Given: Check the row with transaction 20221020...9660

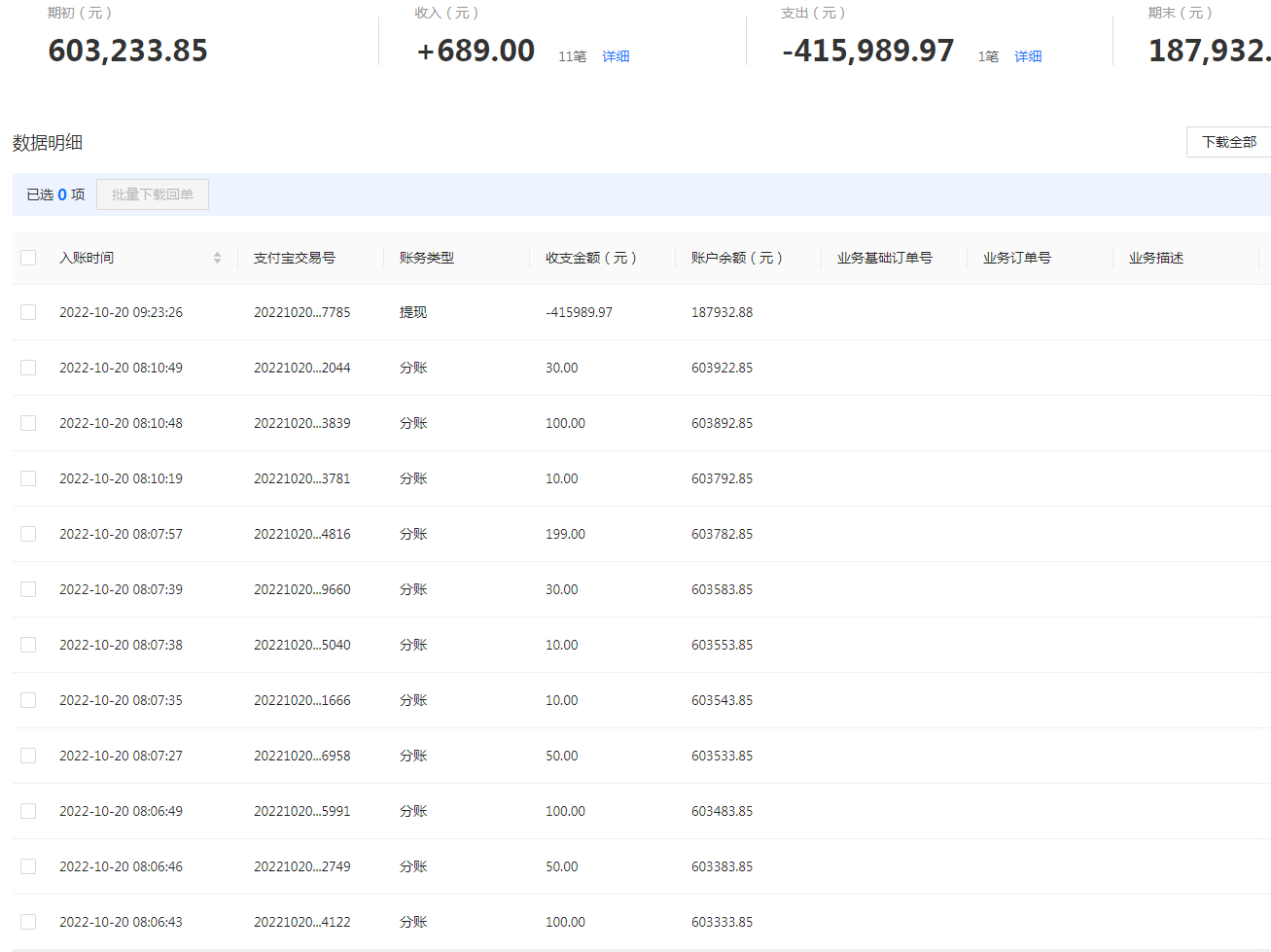Looking at the screenshot, I should coord(28,589).
